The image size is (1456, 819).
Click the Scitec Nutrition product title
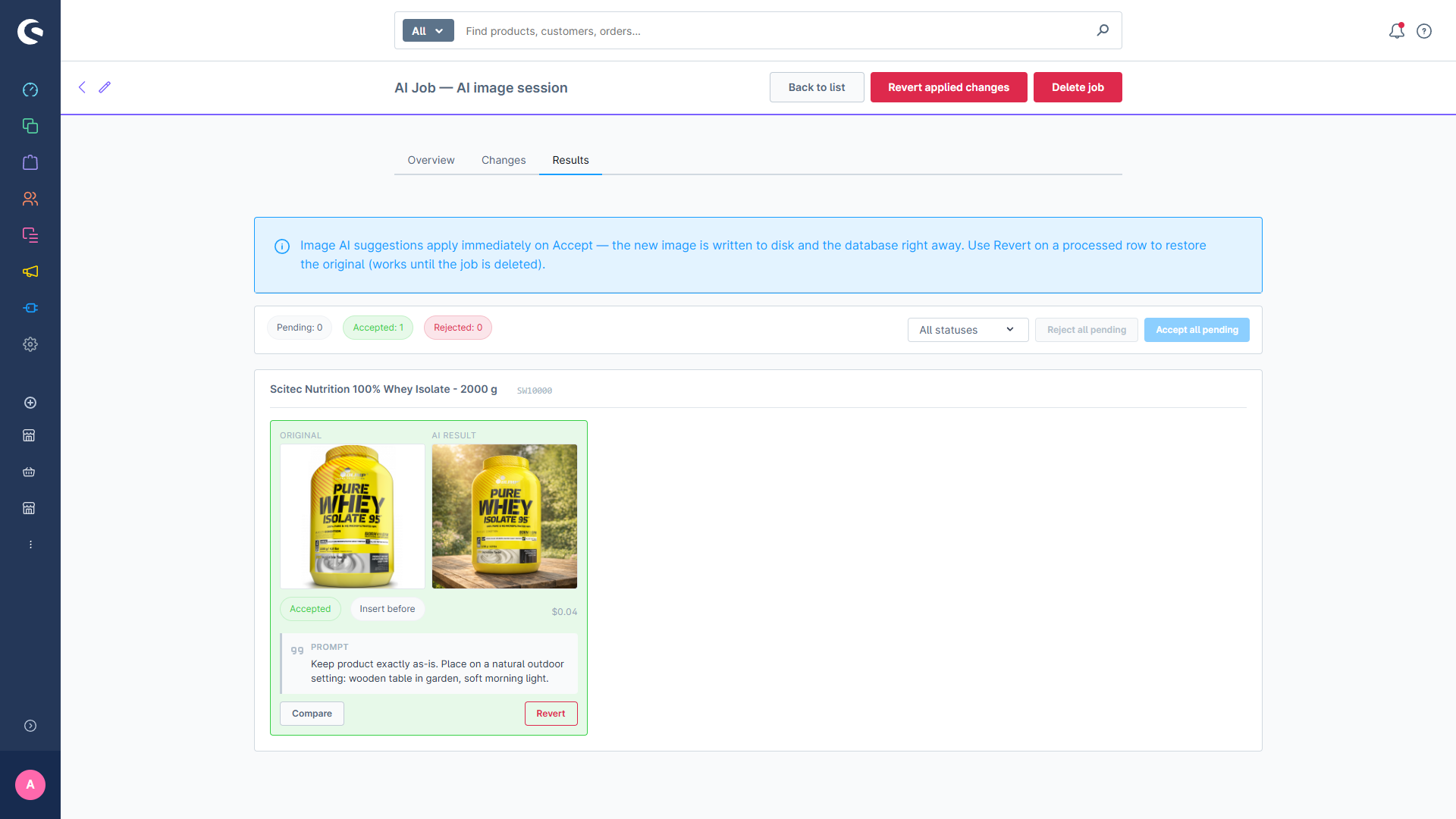[x=384, y=389]
